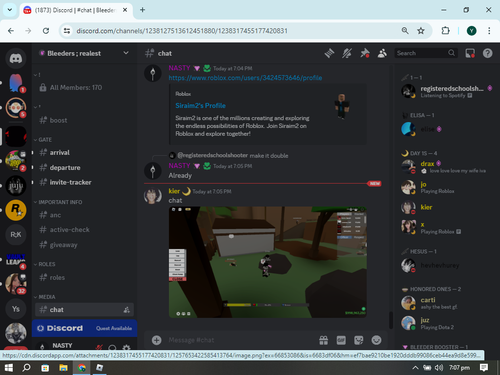
Task: Open member jo in member list
Action: coord(447,187)
